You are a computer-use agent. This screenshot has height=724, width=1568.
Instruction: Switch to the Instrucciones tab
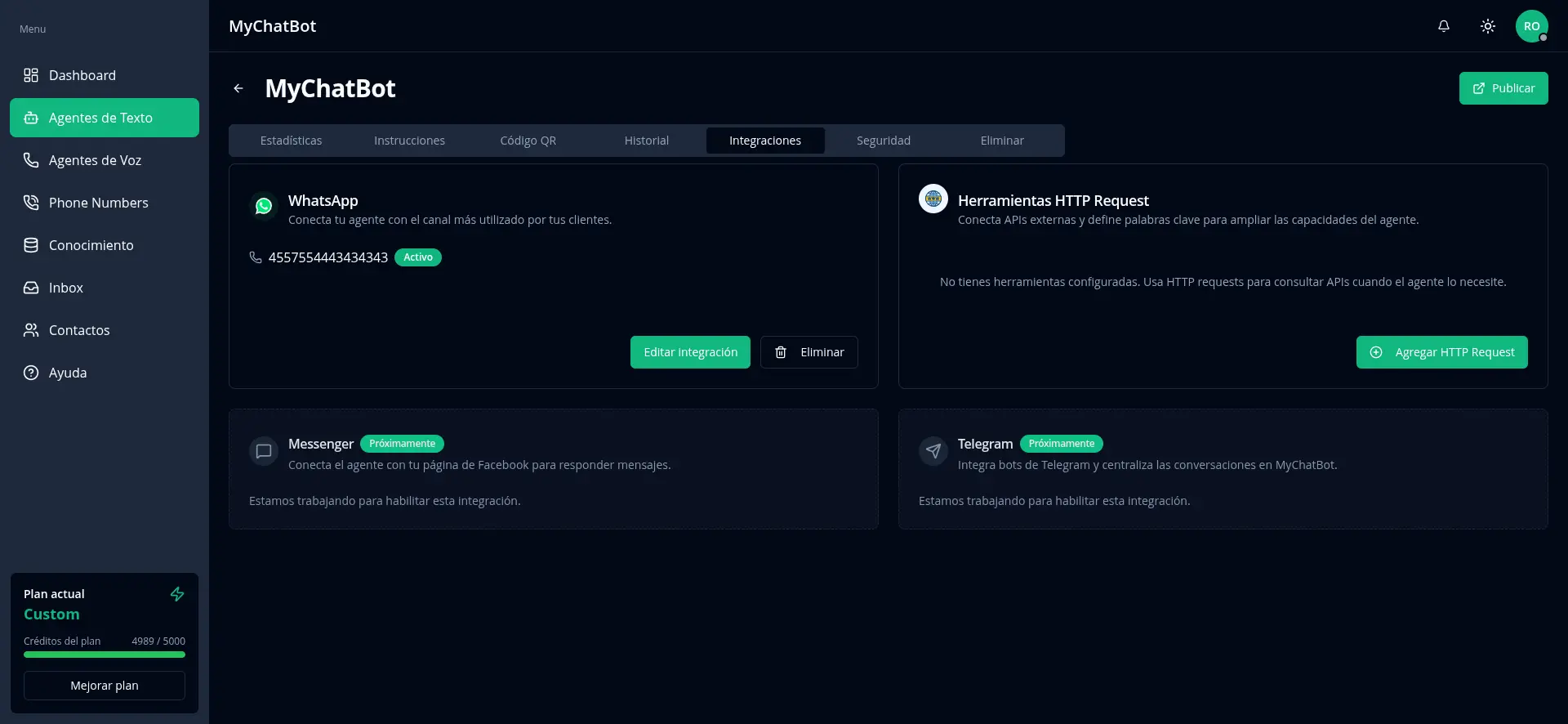(x=409, y=141)
